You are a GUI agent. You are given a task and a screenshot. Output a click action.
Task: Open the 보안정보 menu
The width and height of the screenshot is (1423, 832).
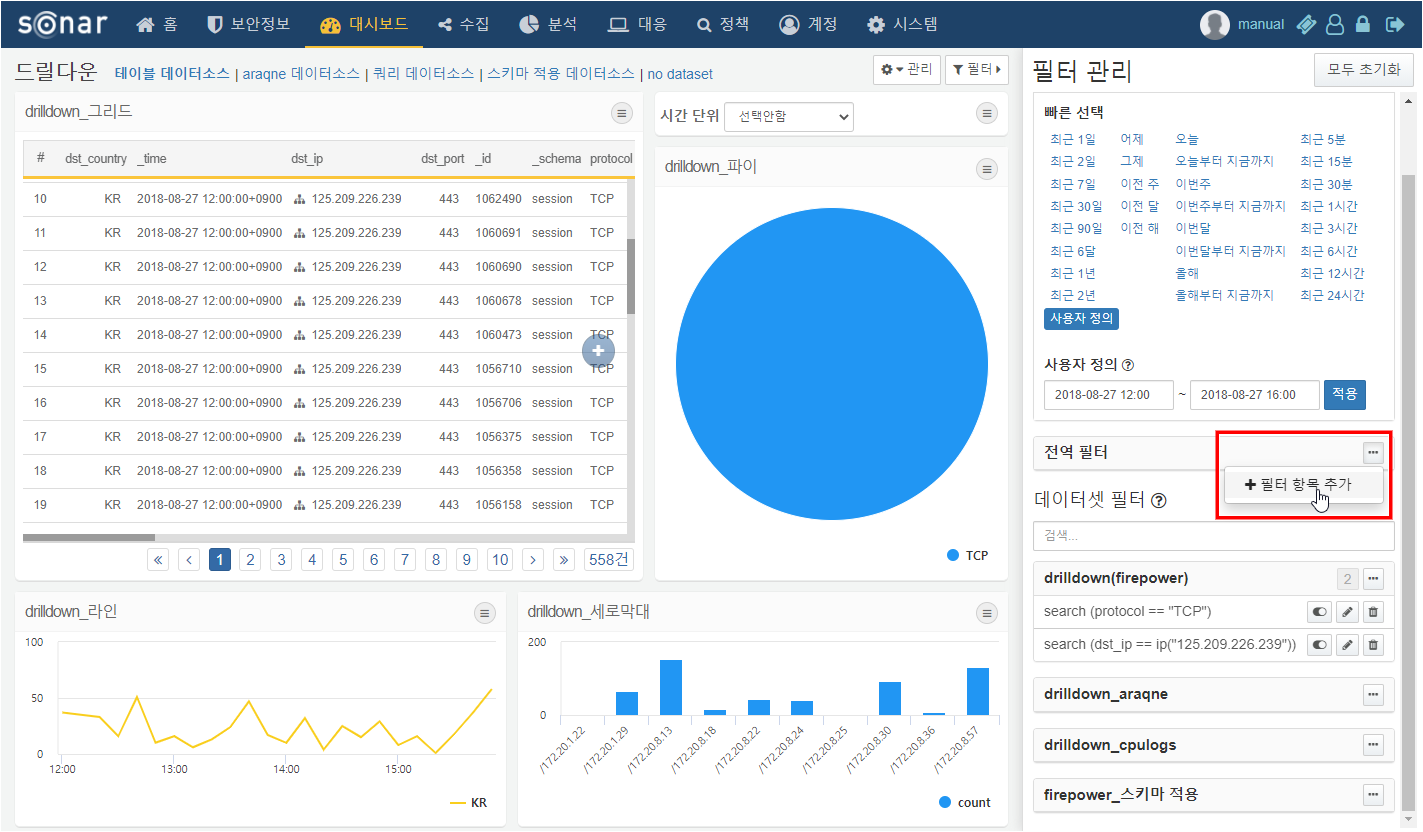[249, 24]
